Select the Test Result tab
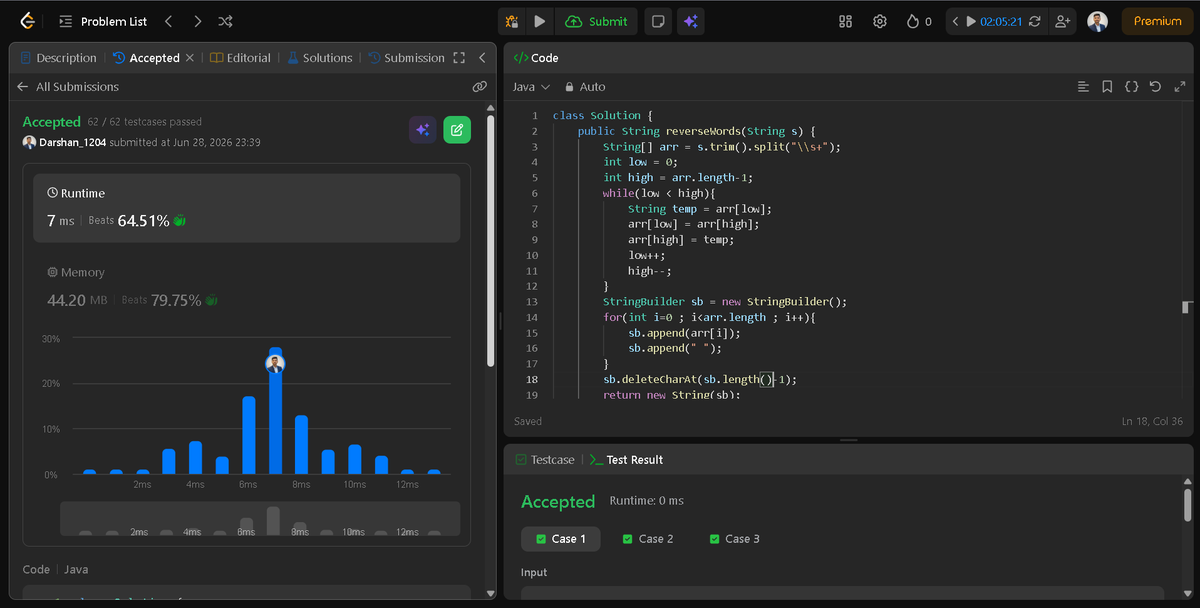 coord(627,460)
